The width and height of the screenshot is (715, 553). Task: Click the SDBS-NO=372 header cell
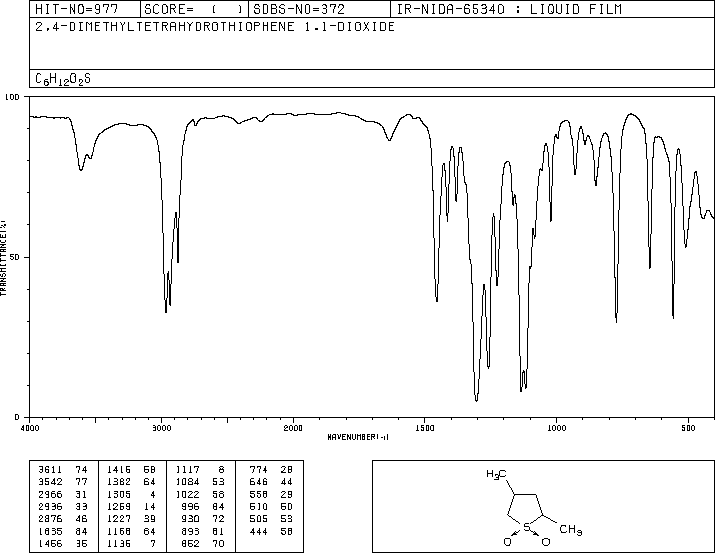point(319,9)
